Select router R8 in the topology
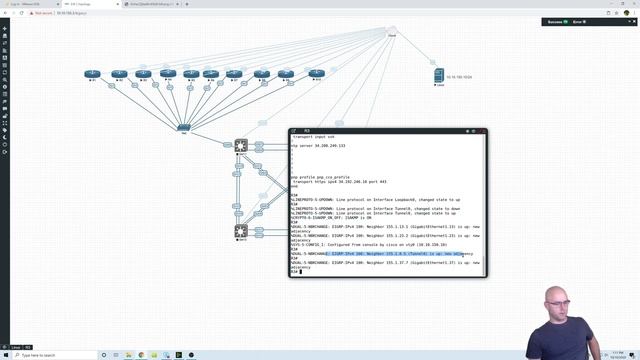 point(262,74)
